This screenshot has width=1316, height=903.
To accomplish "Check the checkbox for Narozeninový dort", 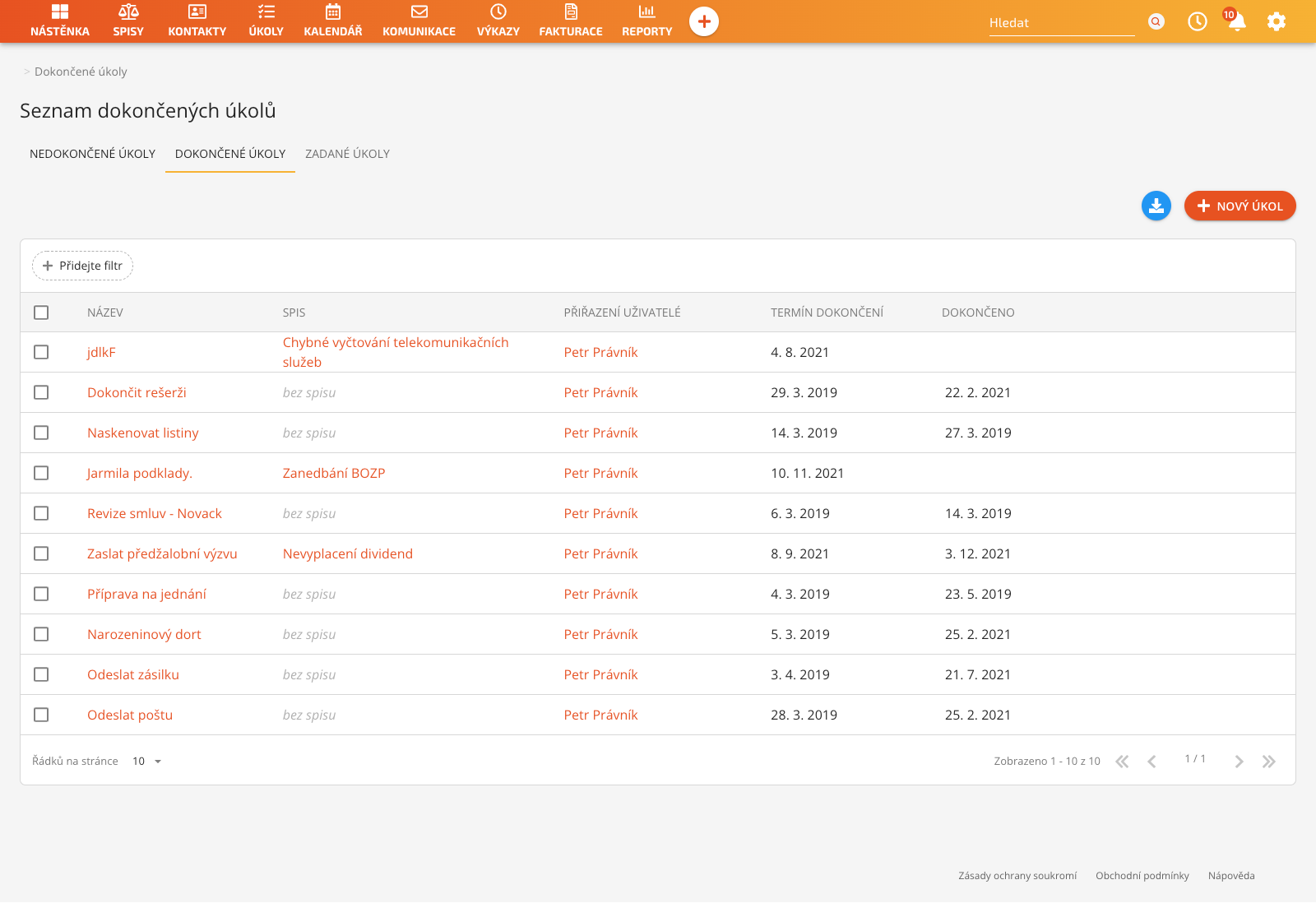I will click(41, 634).
